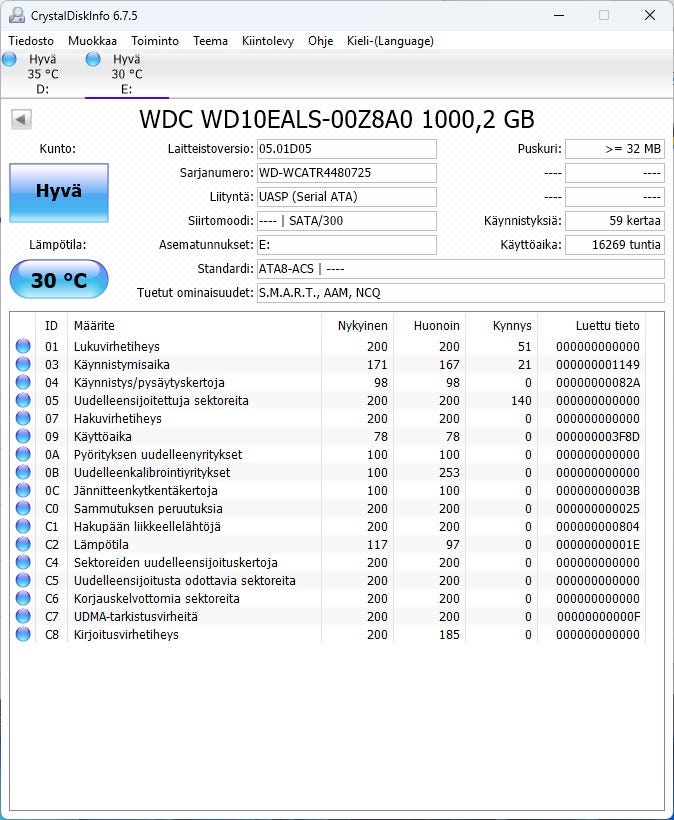Select the Lukuvirhetiheys attribute name

(117, 347)
